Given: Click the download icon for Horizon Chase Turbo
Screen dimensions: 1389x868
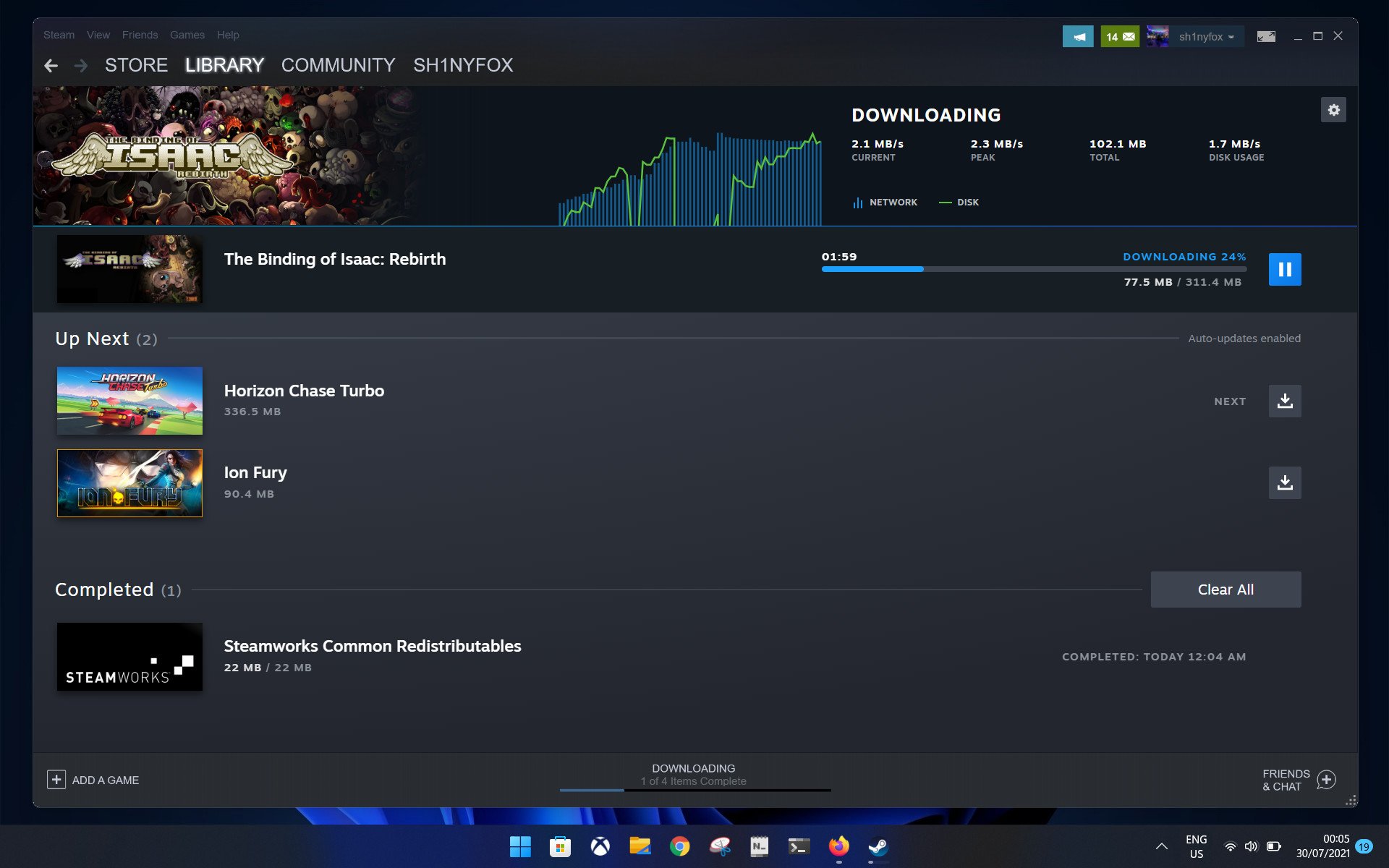Looking at the screenshot, I should click(x=1284, y=400).
